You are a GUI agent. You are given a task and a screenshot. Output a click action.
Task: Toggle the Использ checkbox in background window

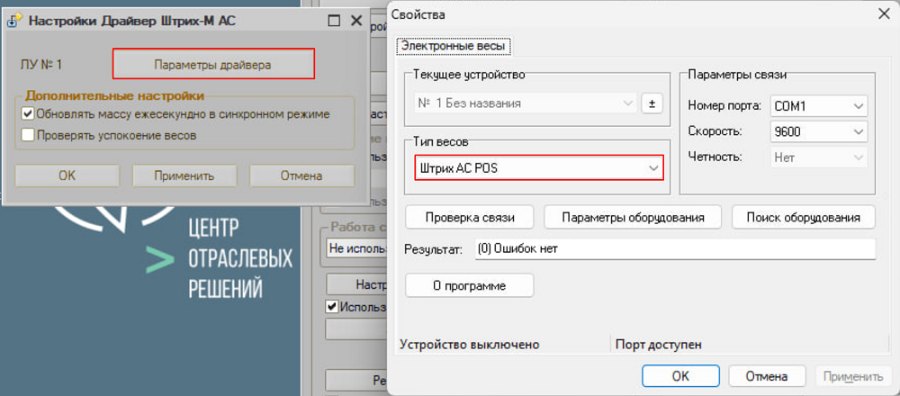click(x=332, y=307)
